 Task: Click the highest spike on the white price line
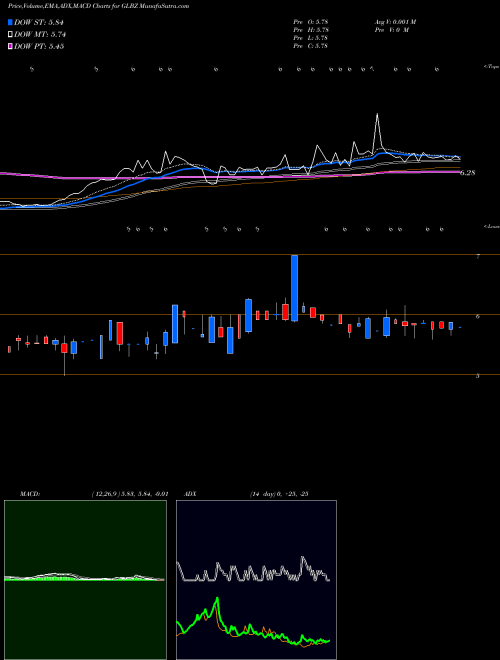click(x=377, y=114)
